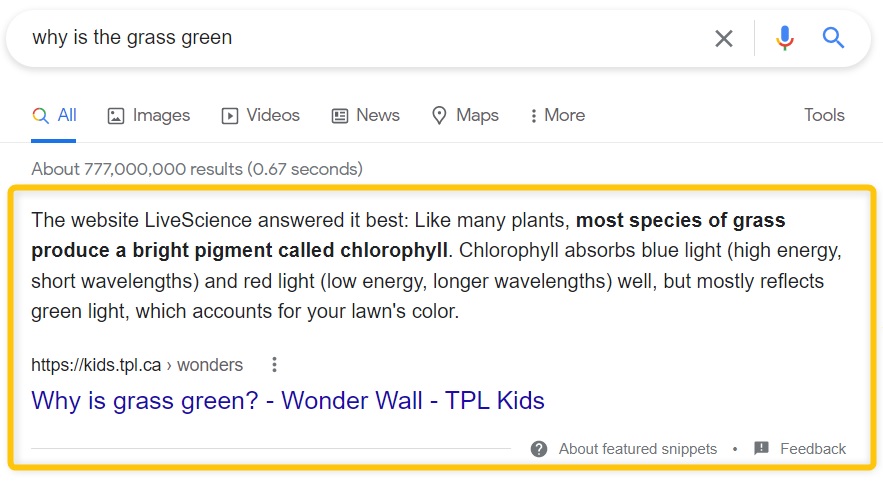Click the Maps pin icon
The width and height of the screenshot is (883, 485).
[439, 116]
